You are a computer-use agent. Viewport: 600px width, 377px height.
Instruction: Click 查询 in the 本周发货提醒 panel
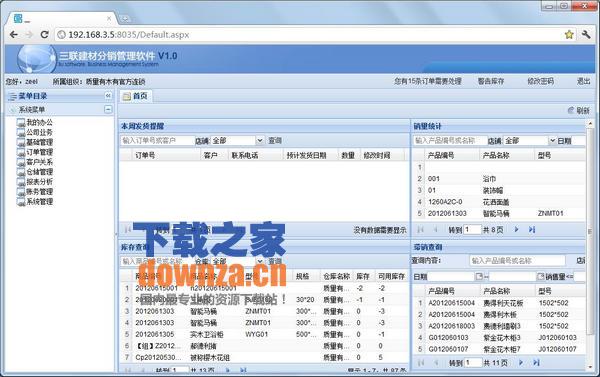(x=275, y=141)
